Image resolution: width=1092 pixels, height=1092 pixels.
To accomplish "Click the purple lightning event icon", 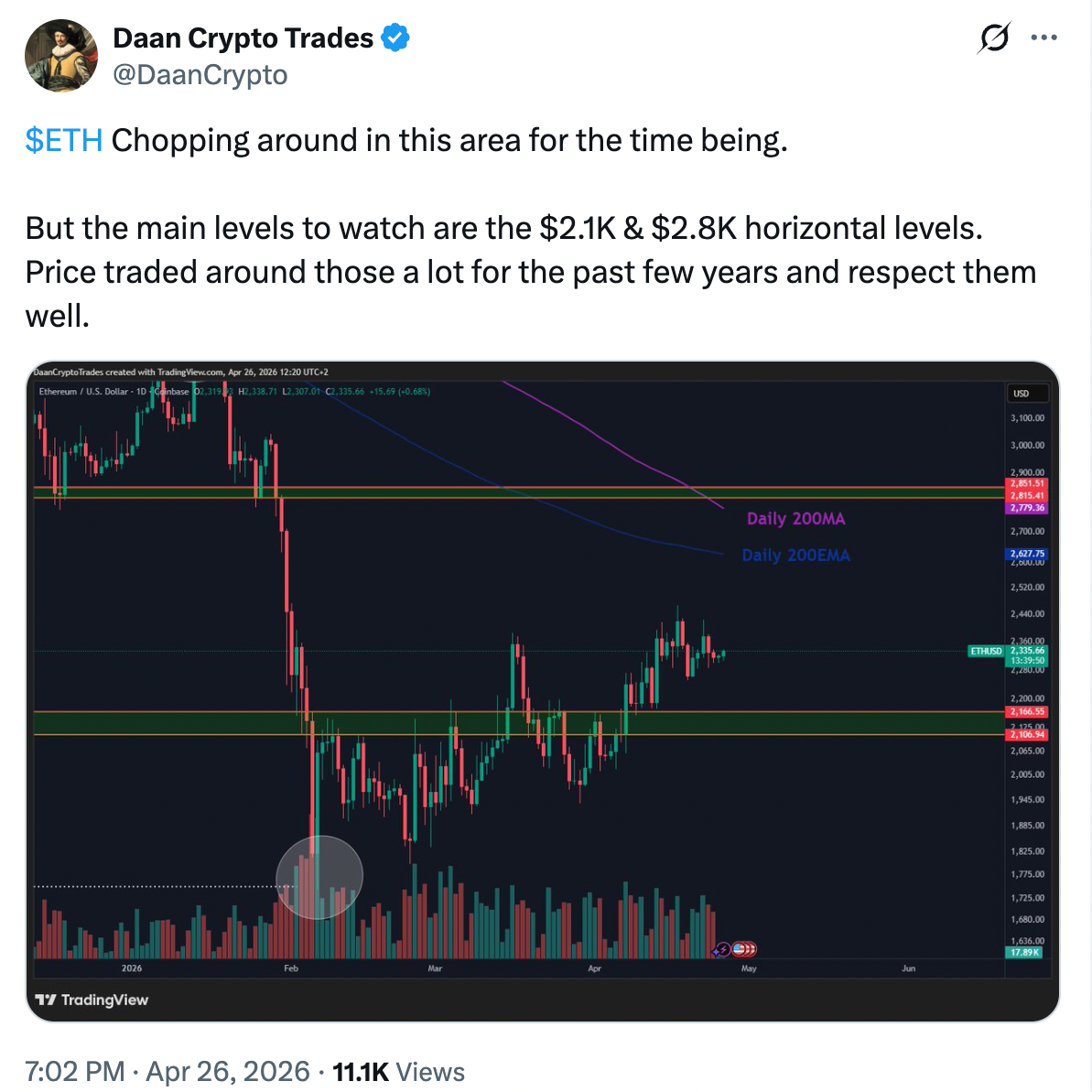I will point(723,949).
